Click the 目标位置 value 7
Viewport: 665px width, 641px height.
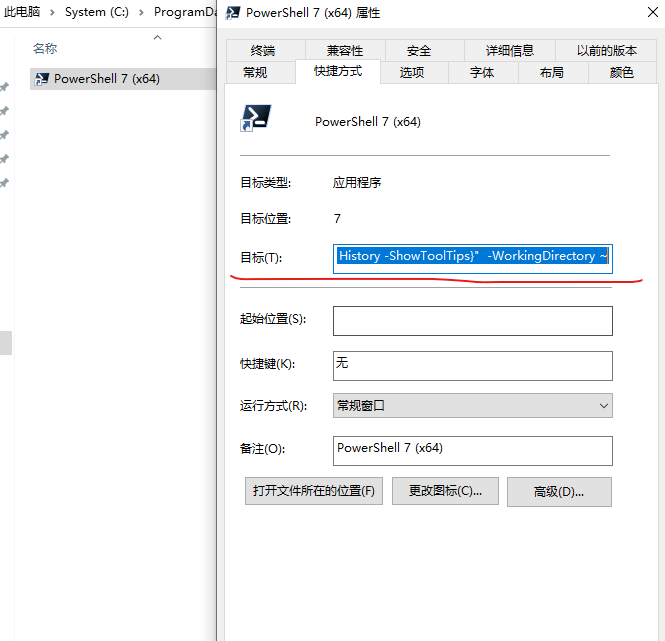[x=337, y=219]
